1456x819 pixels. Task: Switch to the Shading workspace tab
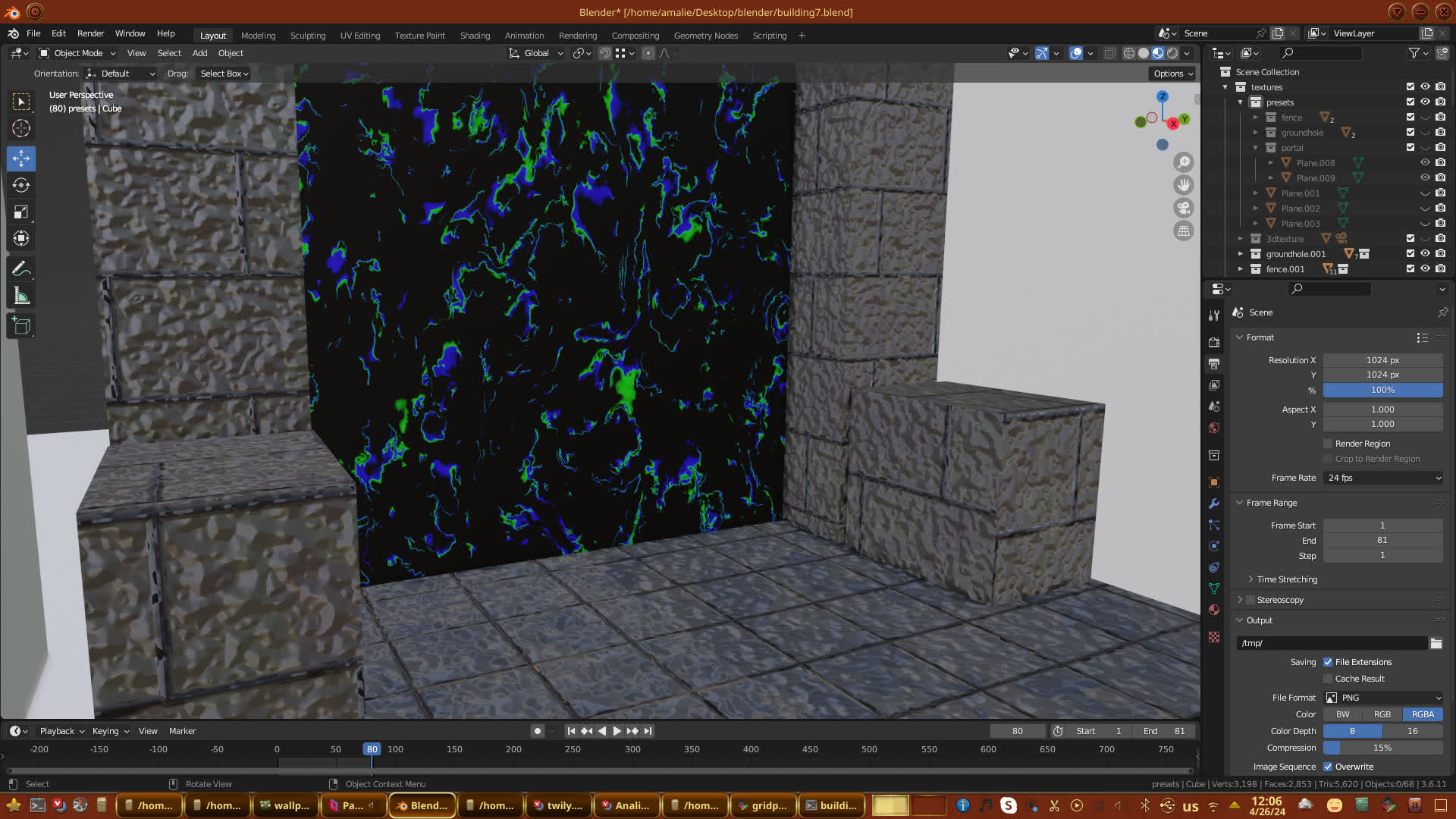pos(475,36)
